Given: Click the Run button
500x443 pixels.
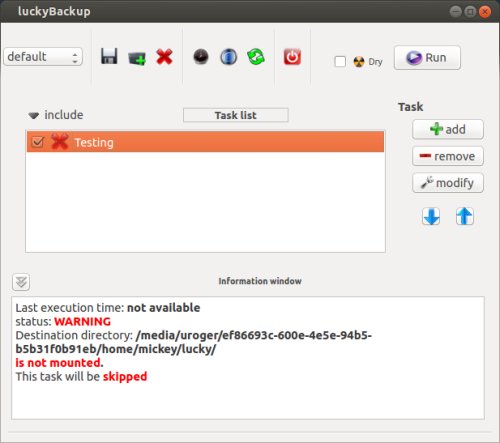Looking at the screenshot, I should tap(427, 58).
